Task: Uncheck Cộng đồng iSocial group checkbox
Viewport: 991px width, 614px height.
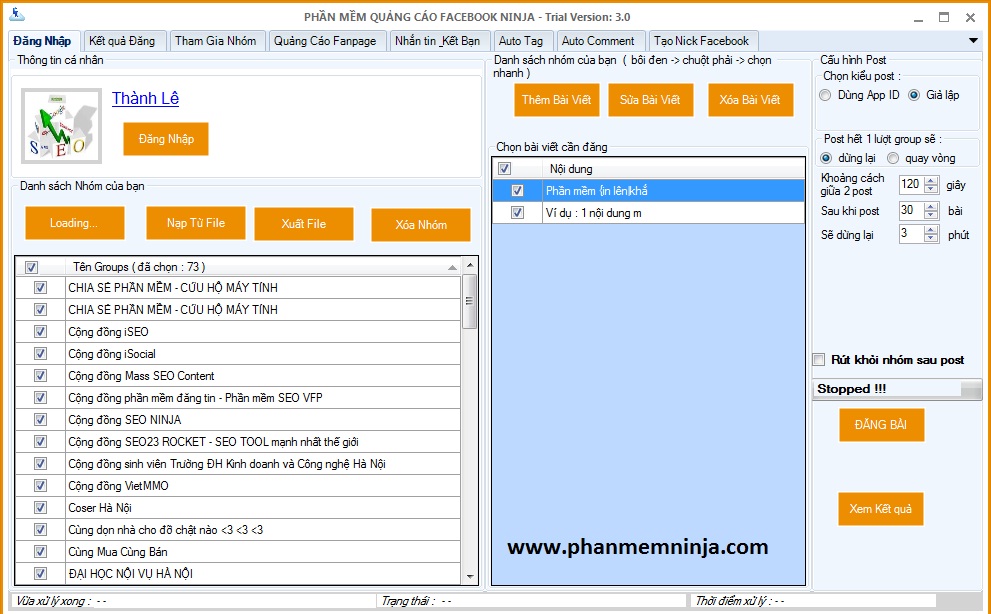Action: click(x=40, y=353)
